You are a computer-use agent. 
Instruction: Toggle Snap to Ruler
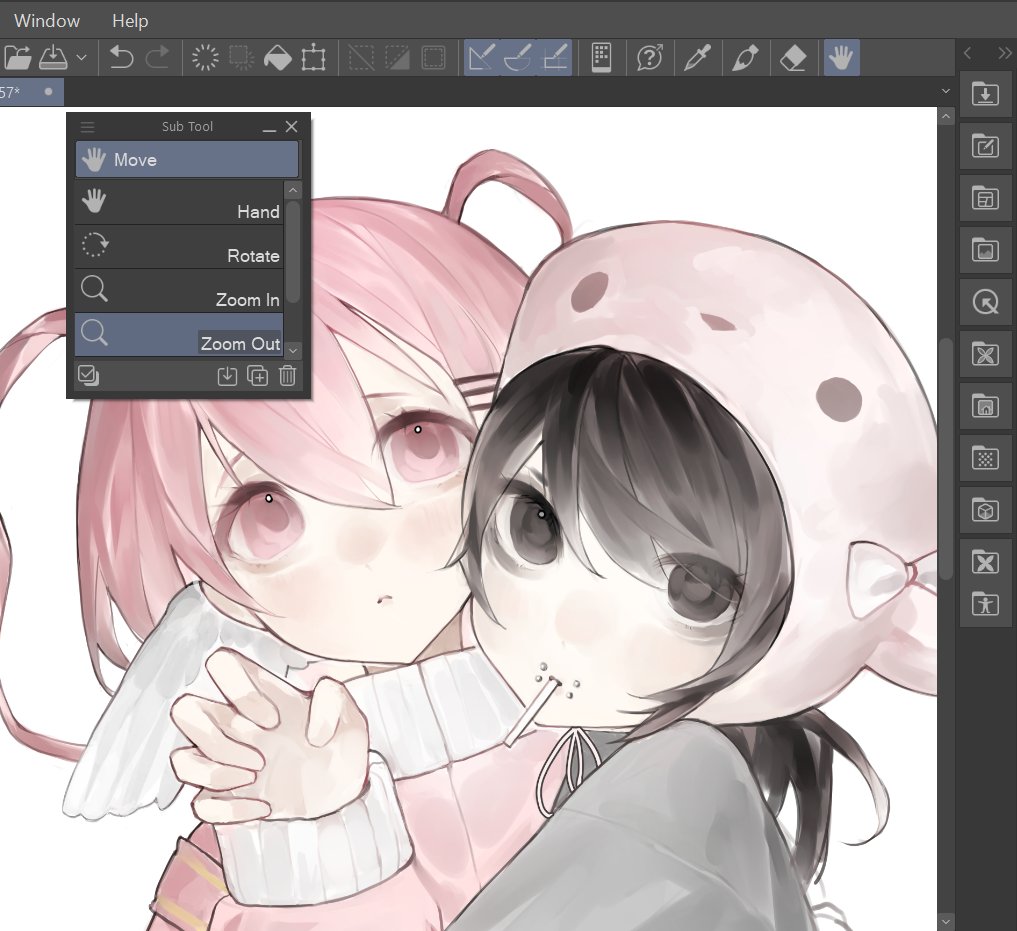pyautogui.click(x=481, y=58)
